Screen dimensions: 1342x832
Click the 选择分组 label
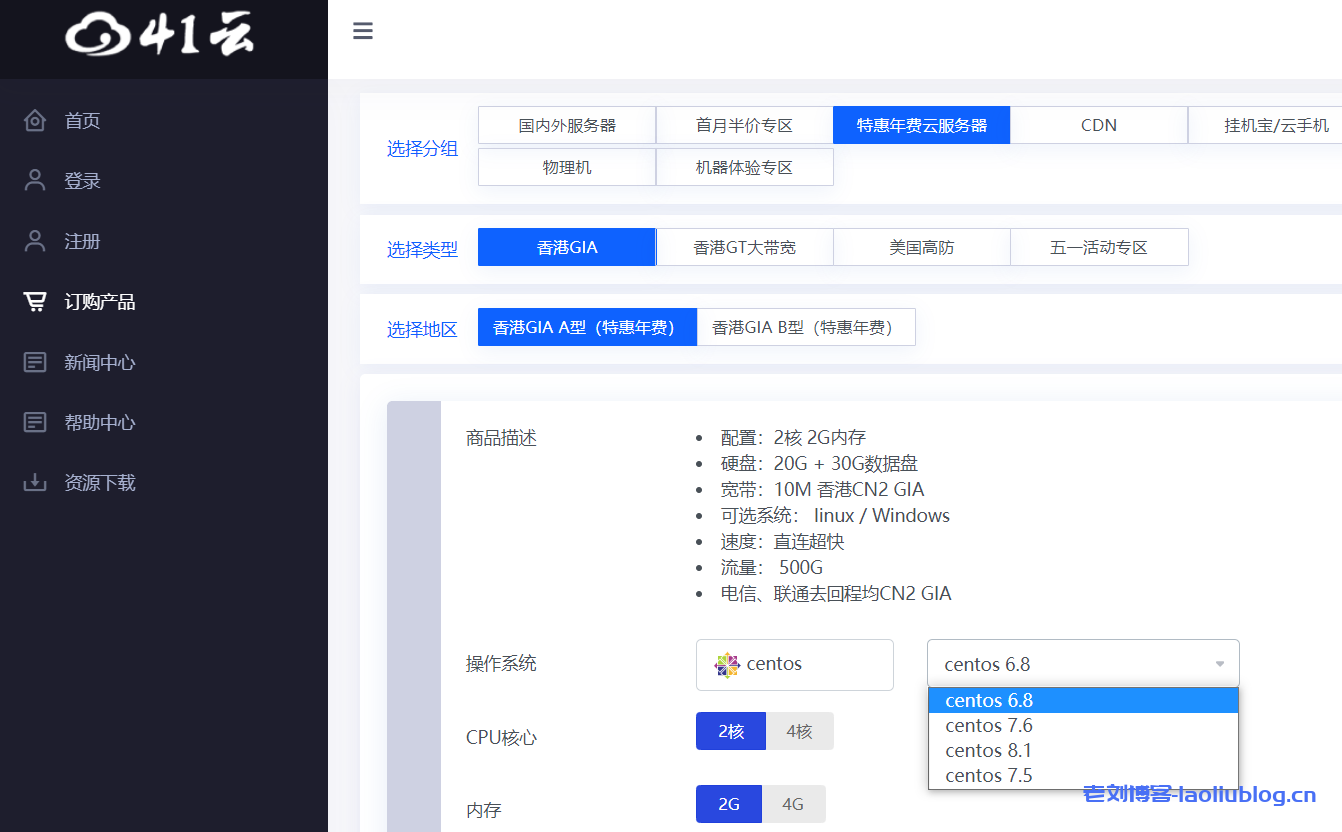pyautogui.click(x=422, y=149)
